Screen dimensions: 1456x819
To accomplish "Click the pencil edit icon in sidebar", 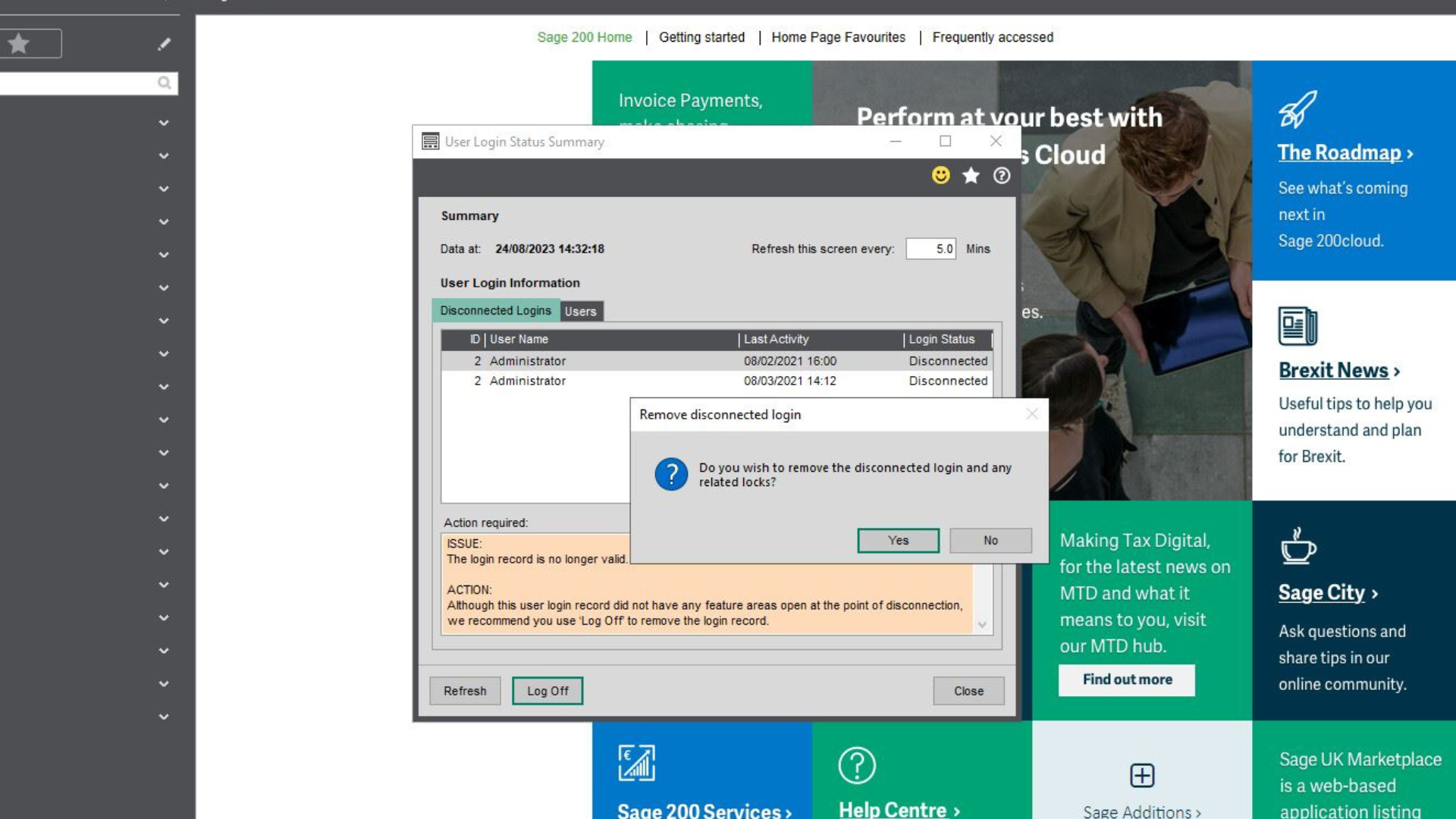I will click(x=163, y=44).
